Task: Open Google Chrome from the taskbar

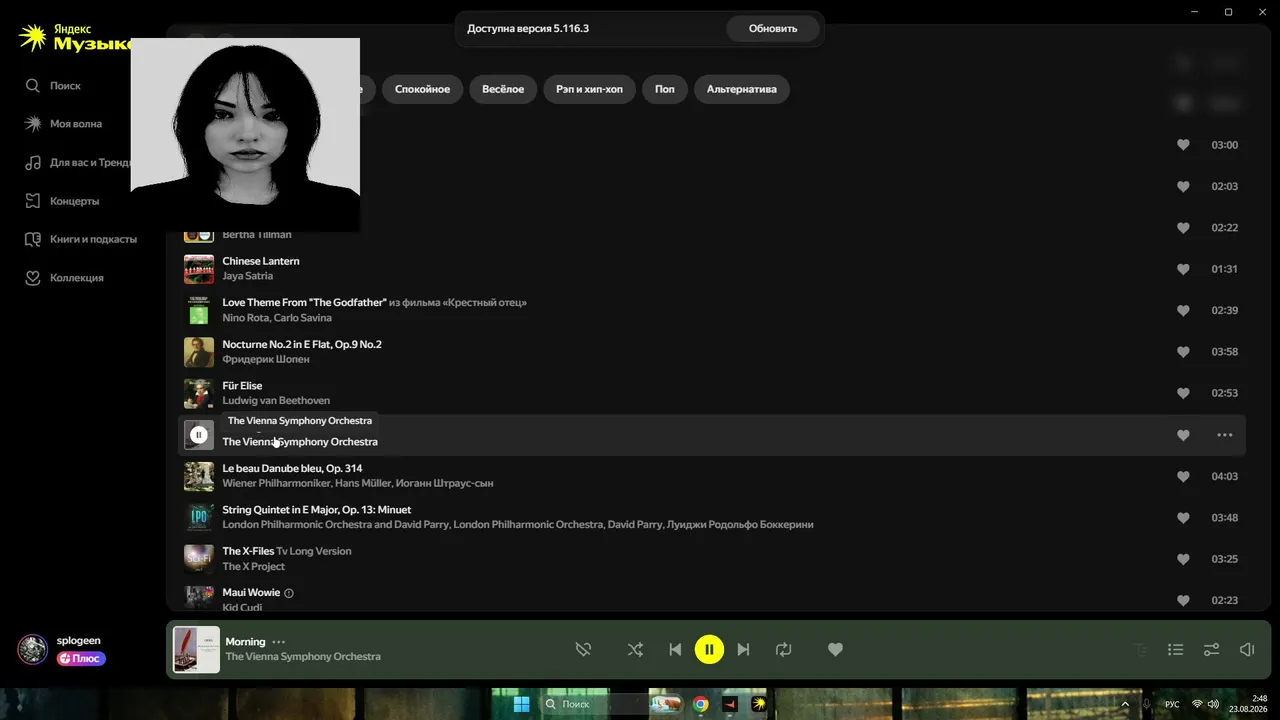Action: coord(701,704)
